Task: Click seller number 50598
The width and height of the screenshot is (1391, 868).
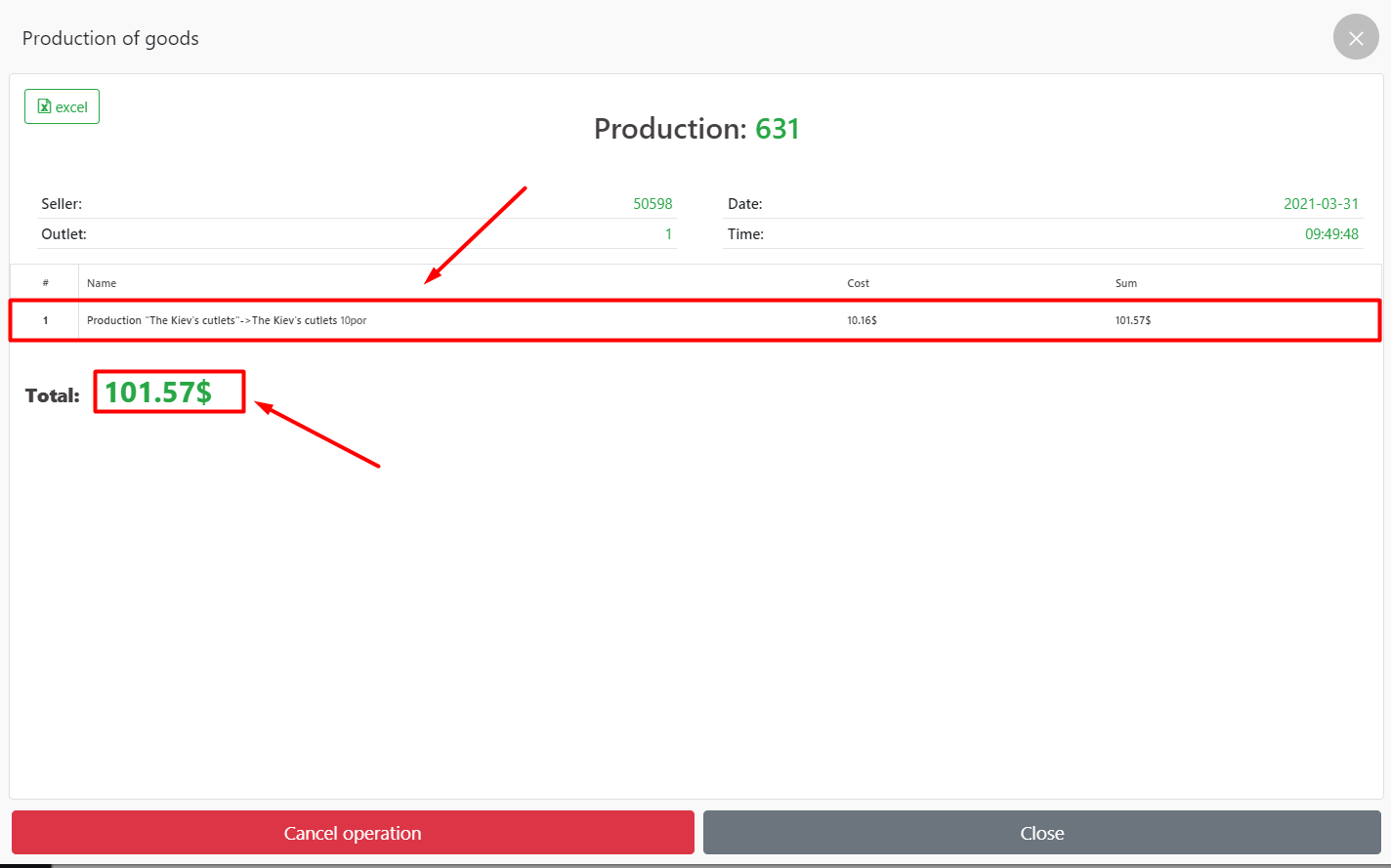Action: (652, 204)
